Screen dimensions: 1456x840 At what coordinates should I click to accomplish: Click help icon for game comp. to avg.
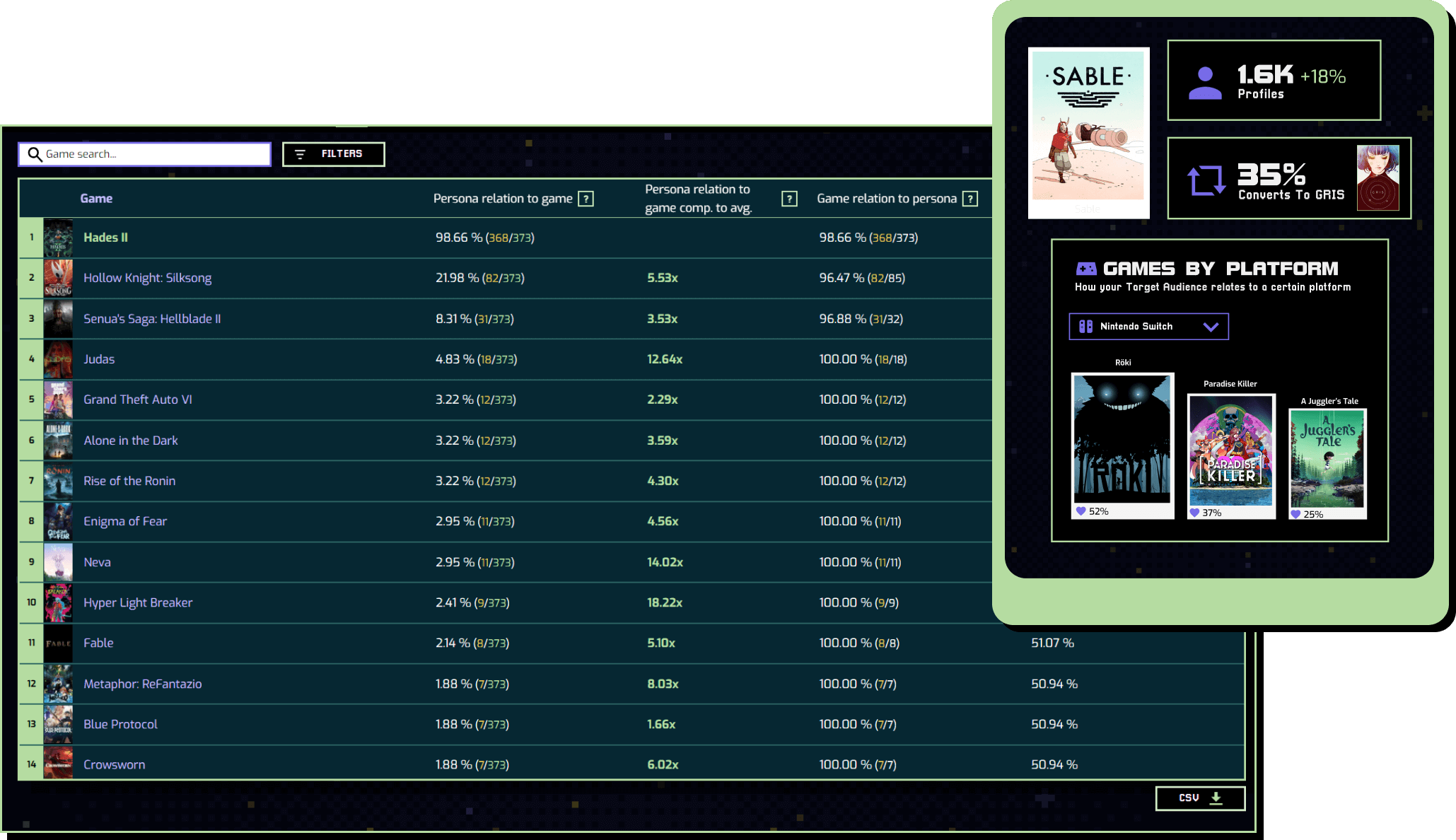point(789,199)
